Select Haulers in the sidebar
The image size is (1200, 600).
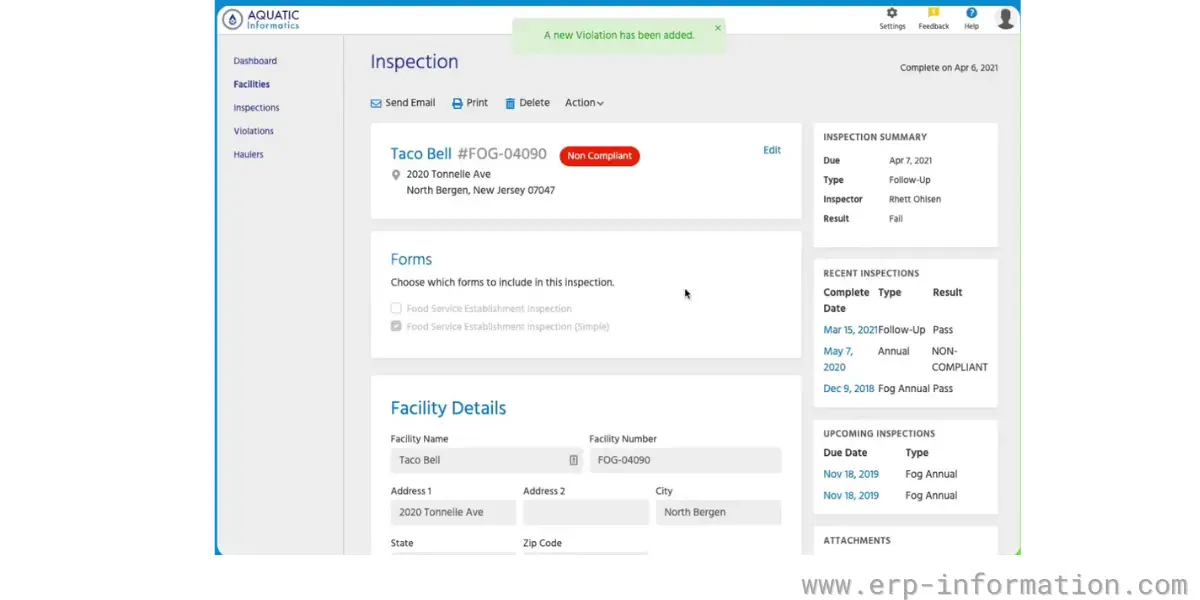pos(249,155)
